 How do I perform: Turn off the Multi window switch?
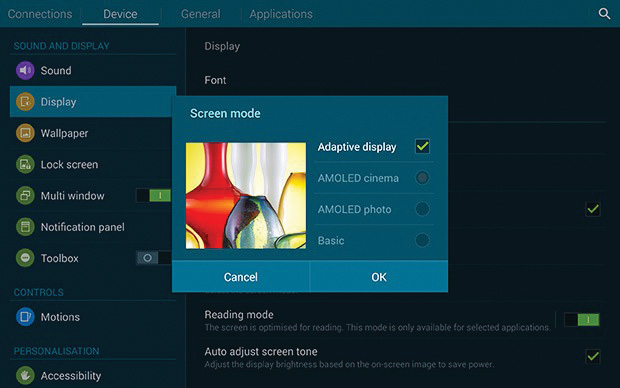(x=153, y=195)
